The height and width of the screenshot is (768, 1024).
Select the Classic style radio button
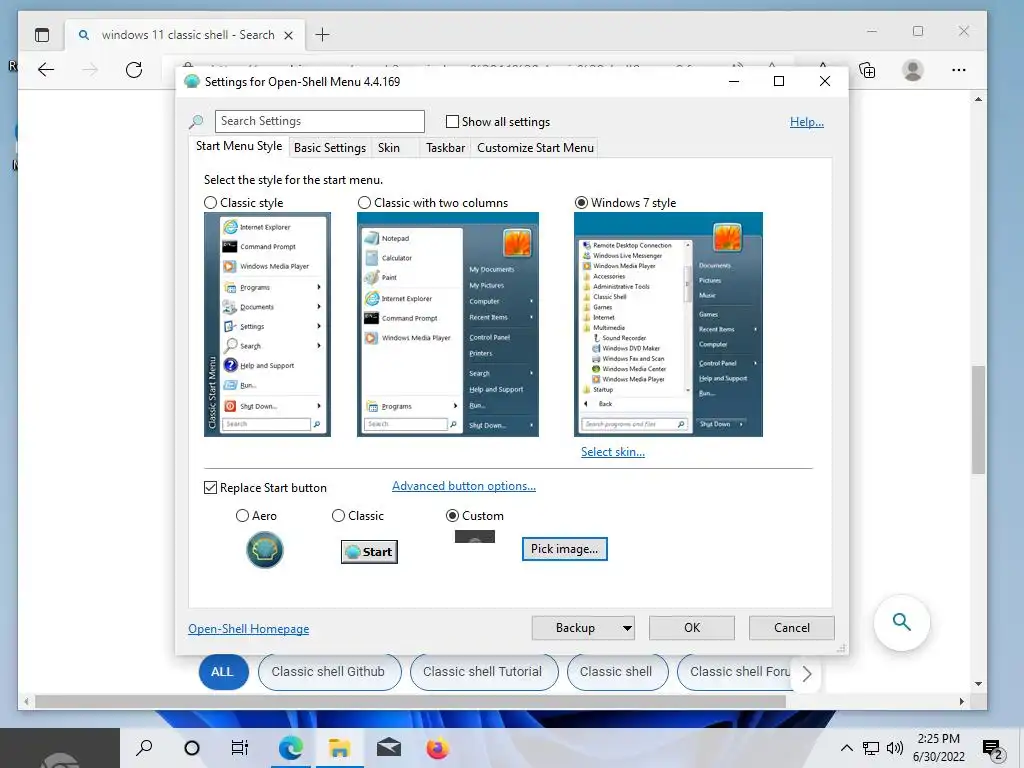pos(210,202)
